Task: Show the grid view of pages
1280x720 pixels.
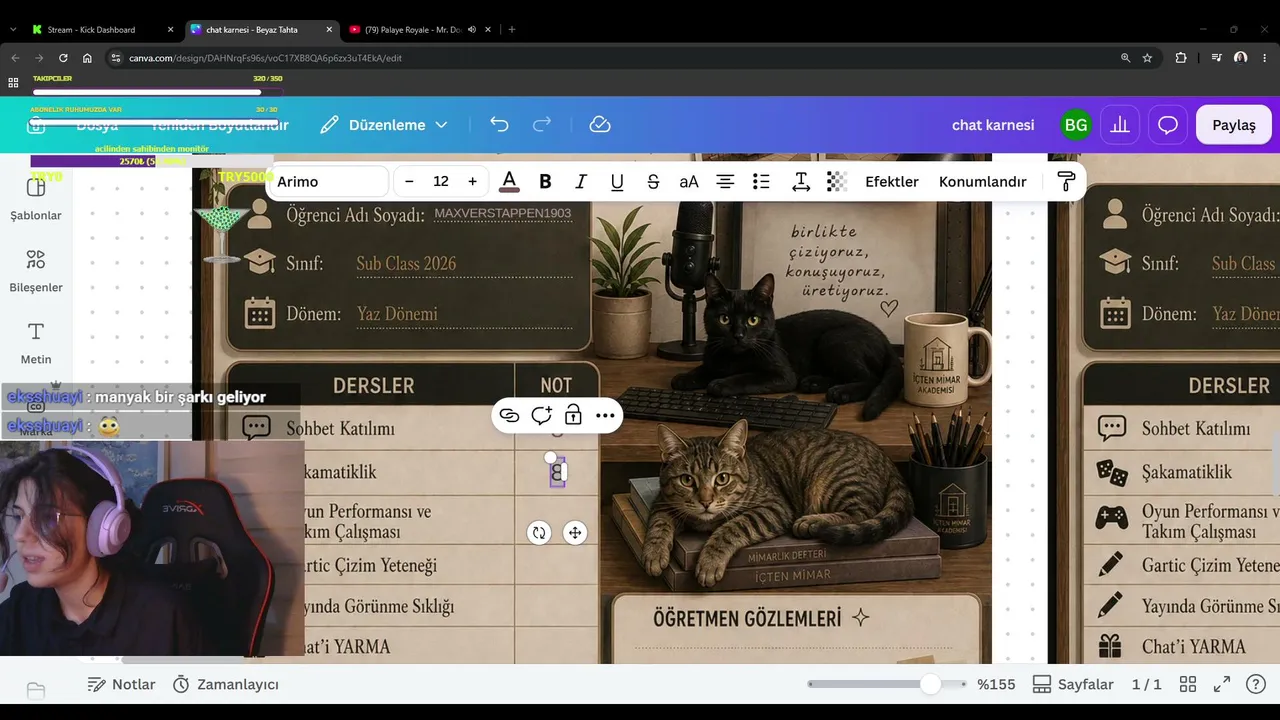Action: point(1188,685)
